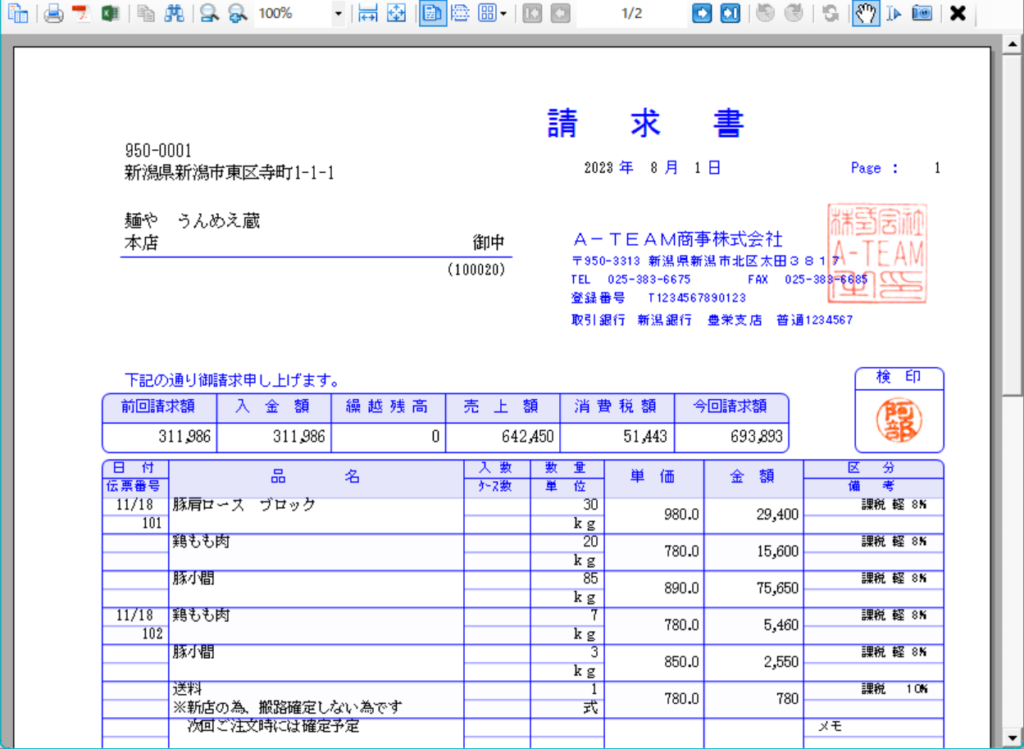Click the メモ remark cell
The height and width of the screenshot is (749, 1024).
pos(830,726)
